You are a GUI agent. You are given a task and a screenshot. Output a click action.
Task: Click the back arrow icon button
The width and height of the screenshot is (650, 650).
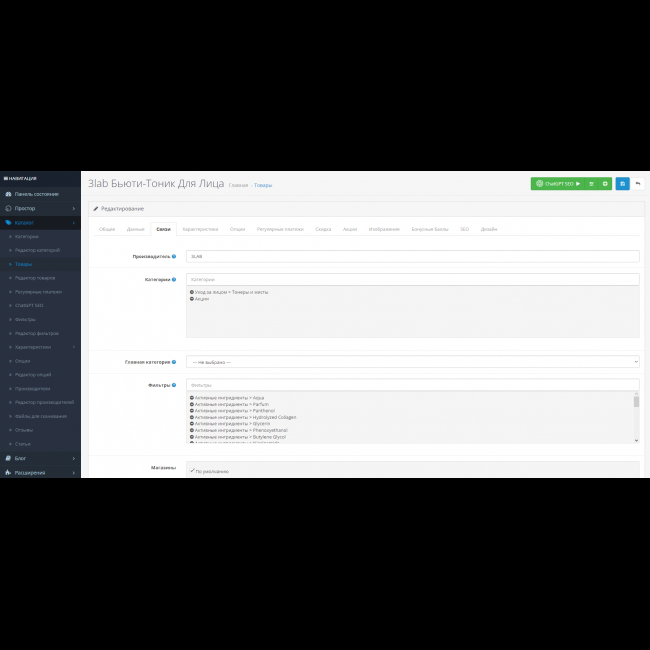point(637,184)
